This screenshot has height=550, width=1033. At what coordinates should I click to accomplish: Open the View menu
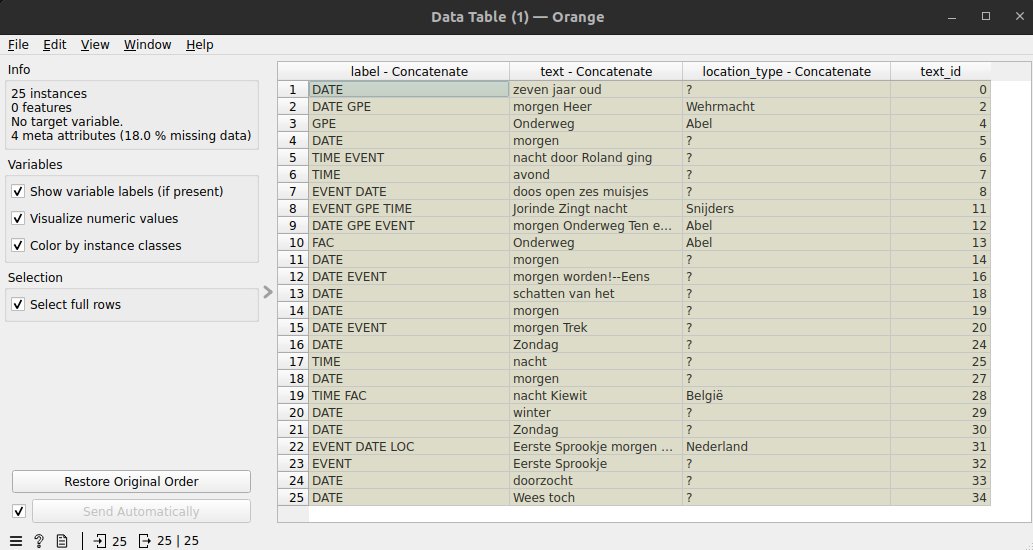click(x=95, y=45)
